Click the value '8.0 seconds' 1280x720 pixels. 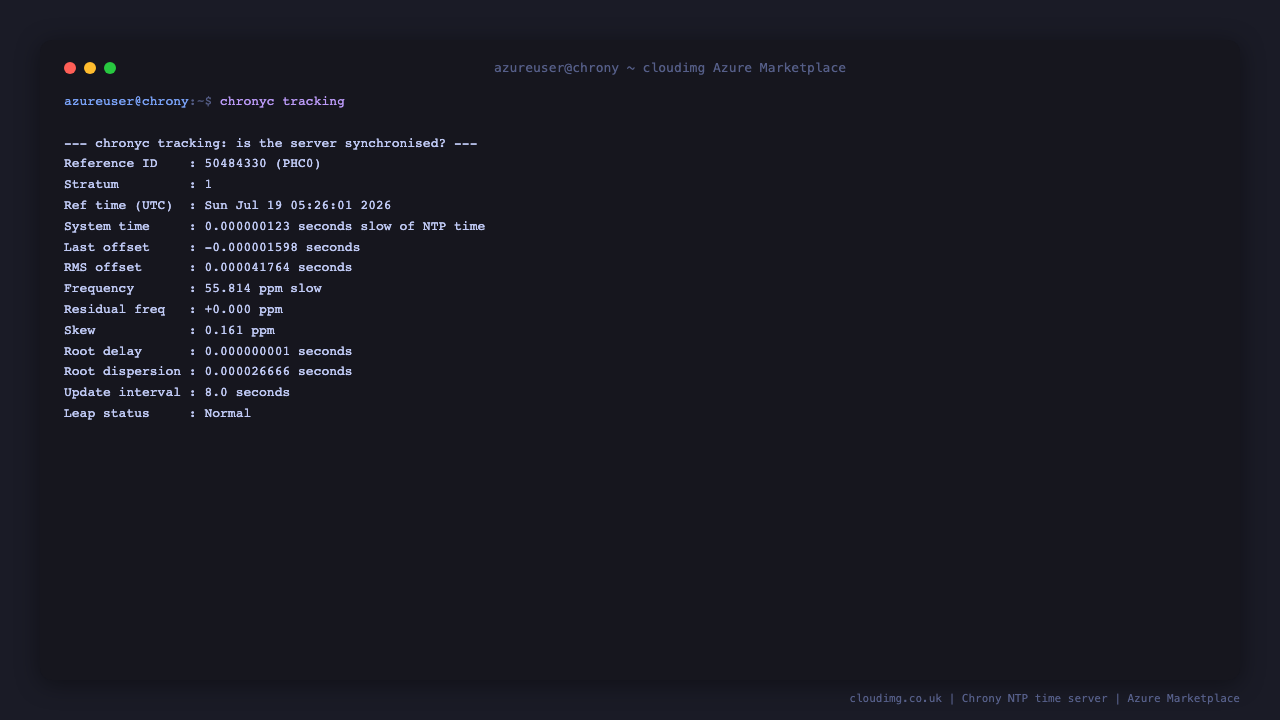click(247, 392)
